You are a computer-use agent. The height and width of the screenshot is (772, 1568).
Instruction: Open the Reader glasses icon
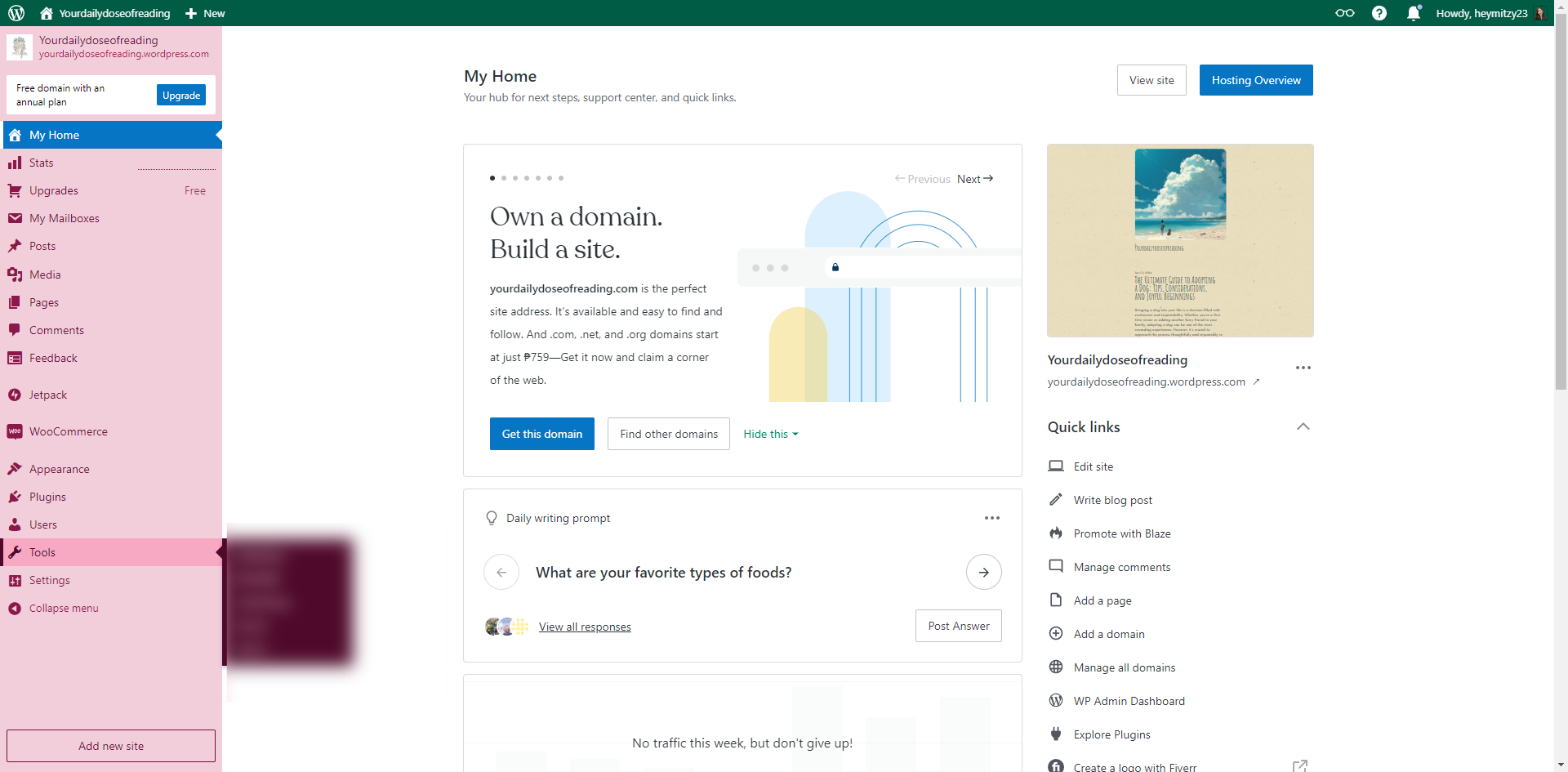coord(1344,13)
